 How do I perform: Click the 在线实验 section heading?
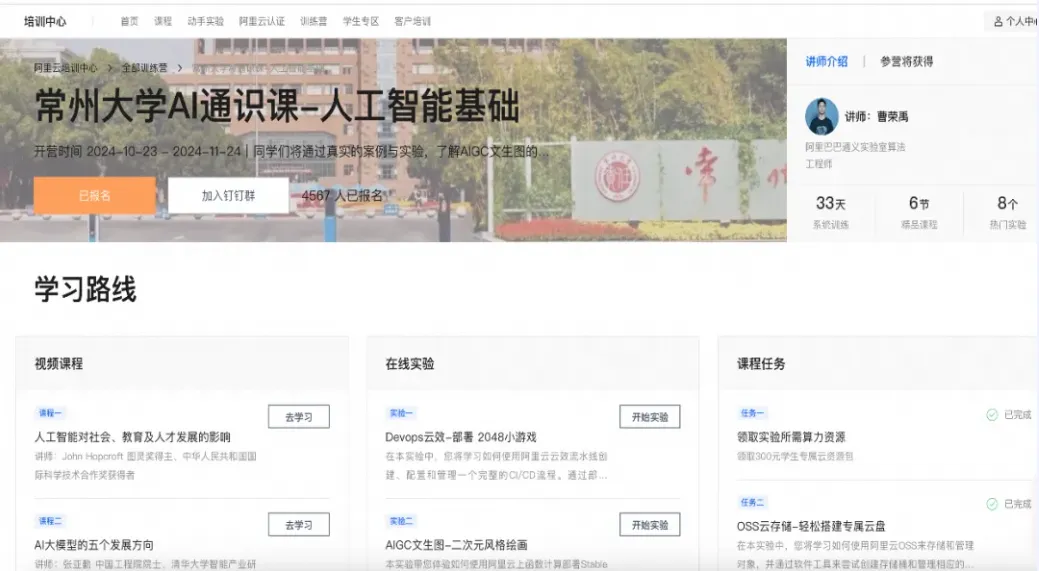[x=410, y=363]
